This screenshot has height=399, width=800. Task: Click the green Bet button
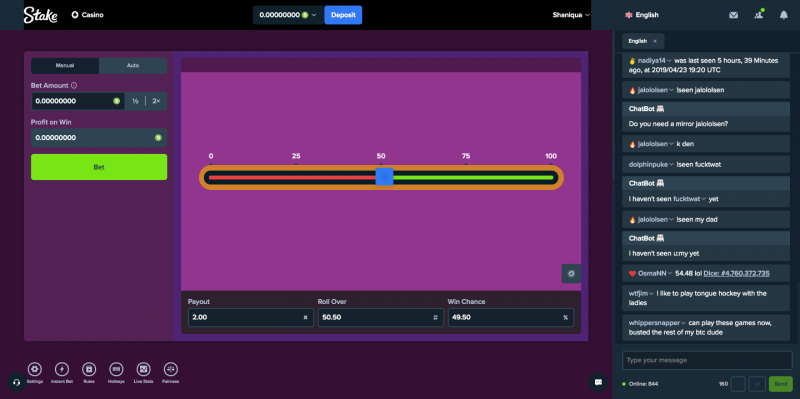[x=99, y=167]
